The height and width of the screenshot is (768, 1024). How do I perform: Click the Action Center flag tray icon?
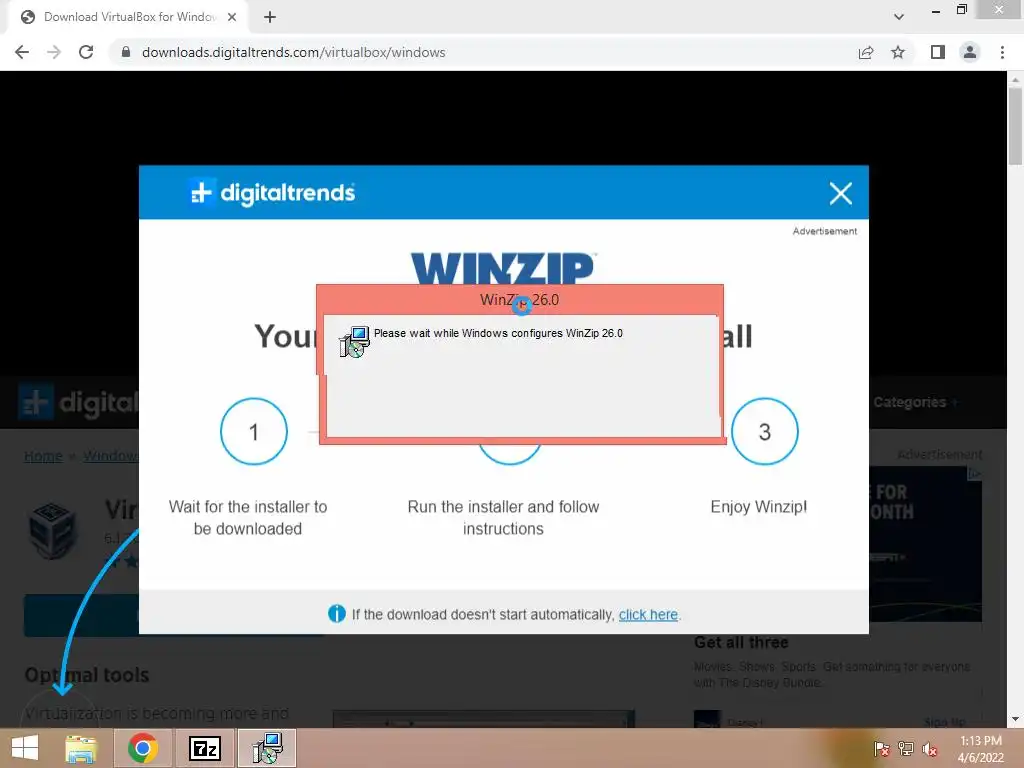(x=881, y=749)
